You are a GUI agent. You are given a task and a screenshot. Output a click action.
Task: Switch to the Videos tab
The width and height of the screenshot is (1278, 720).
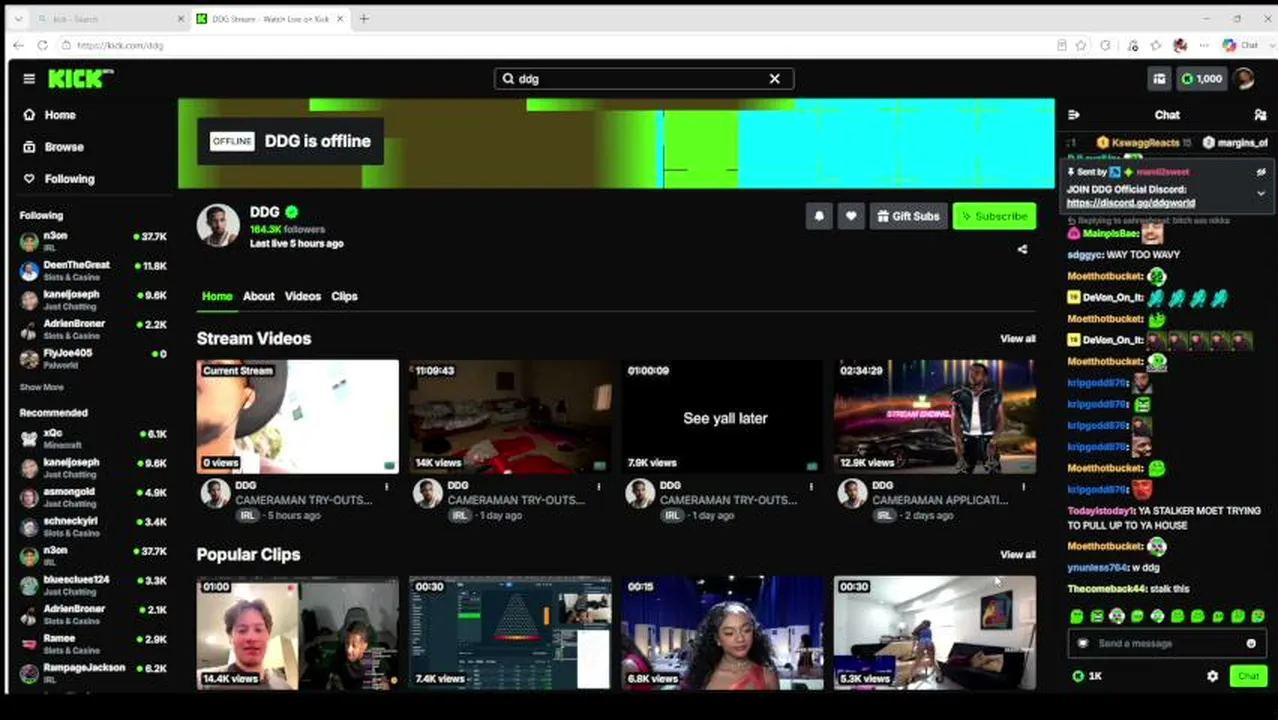point(303,296)
